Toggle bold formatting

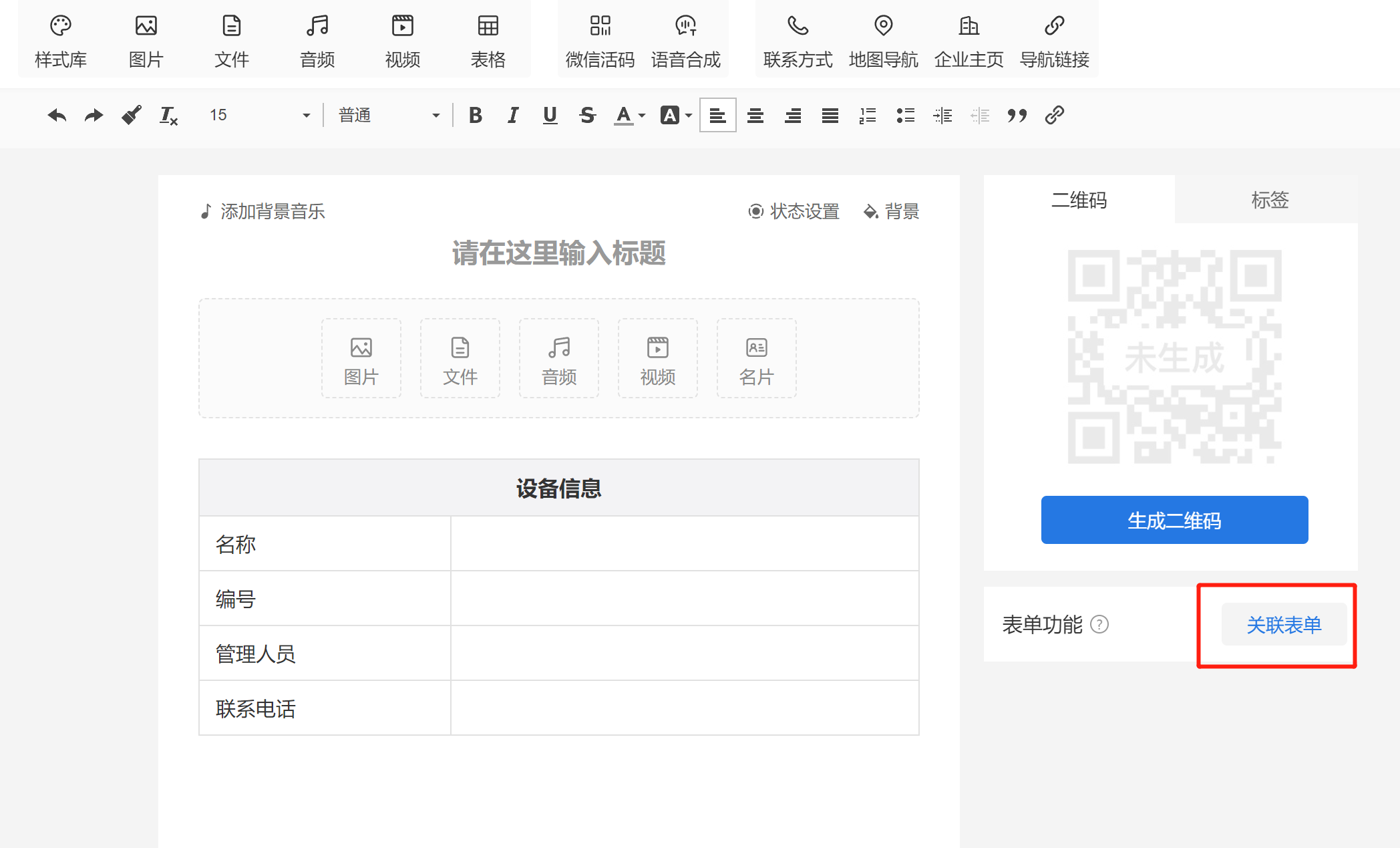coord(476,116)
